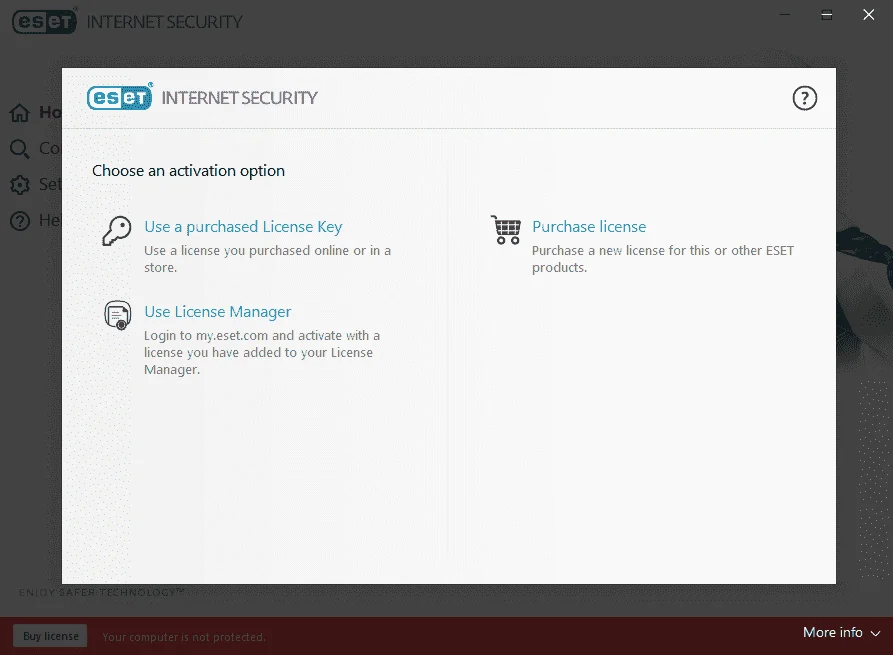Click the ESET logo in the main window title
The image size is (893, 655).
(44, 22)
